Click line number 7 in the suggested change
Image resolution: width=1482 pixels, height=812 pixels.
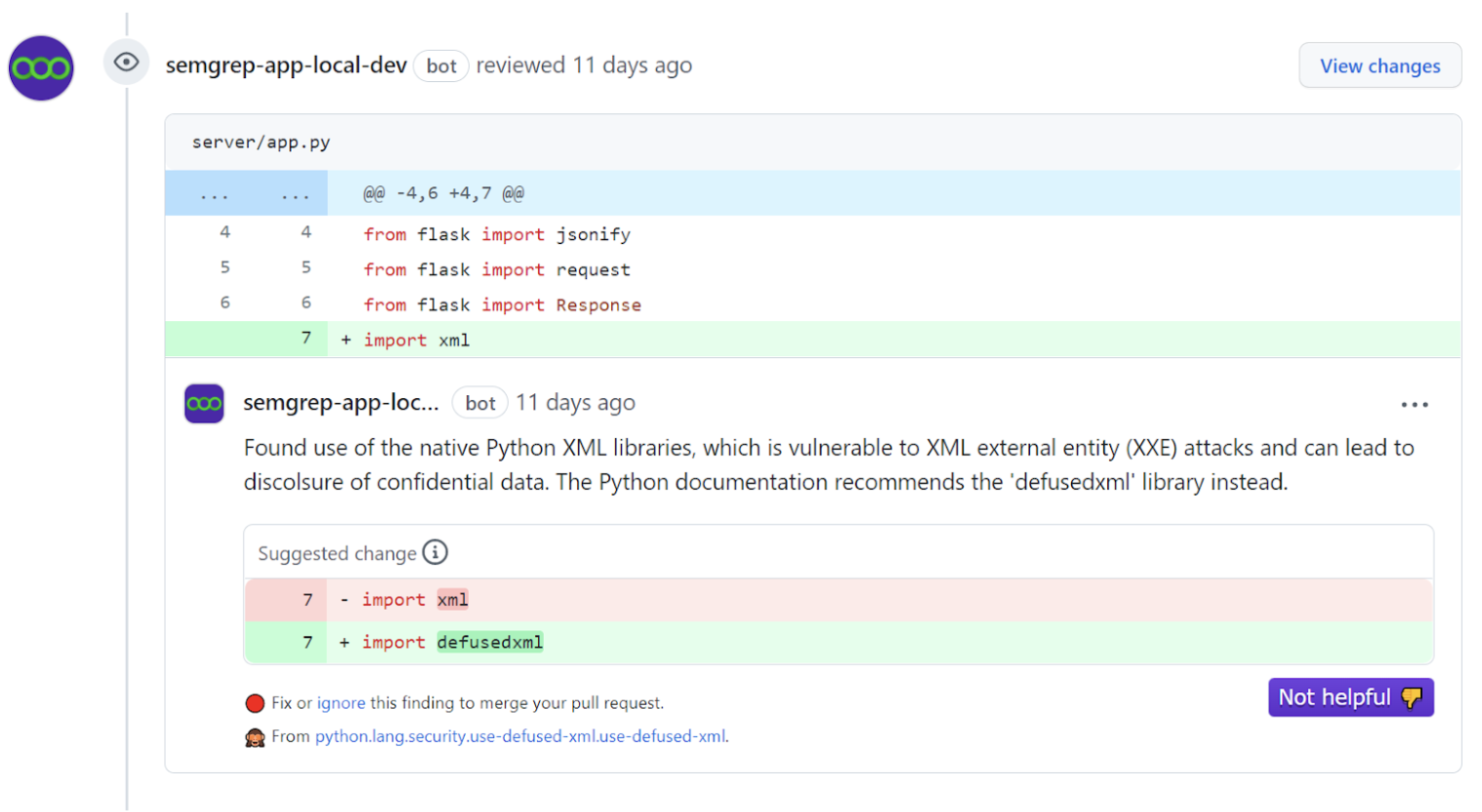click(x=309, y=641)
